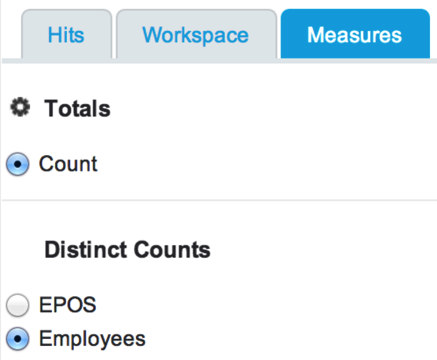Click the Count label text
This screenshot has width=437, height=360.
(x=68, y=164)
